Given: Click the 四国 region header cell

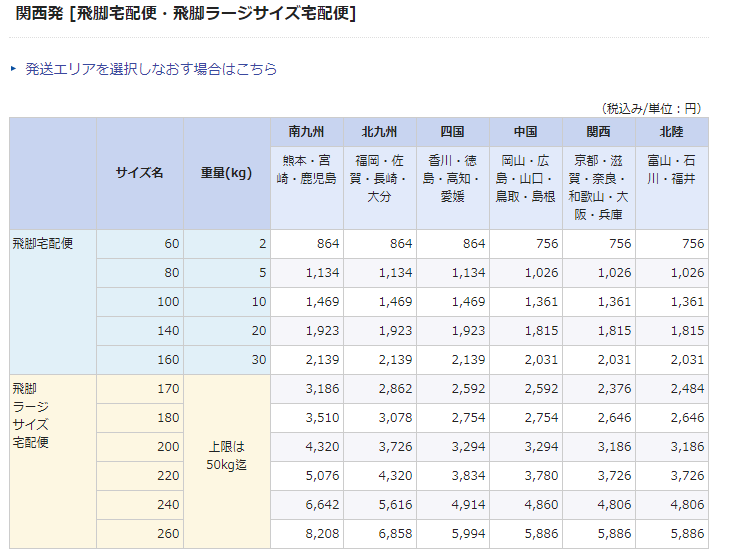Looking at the screenshot, I should pos(452,132).
